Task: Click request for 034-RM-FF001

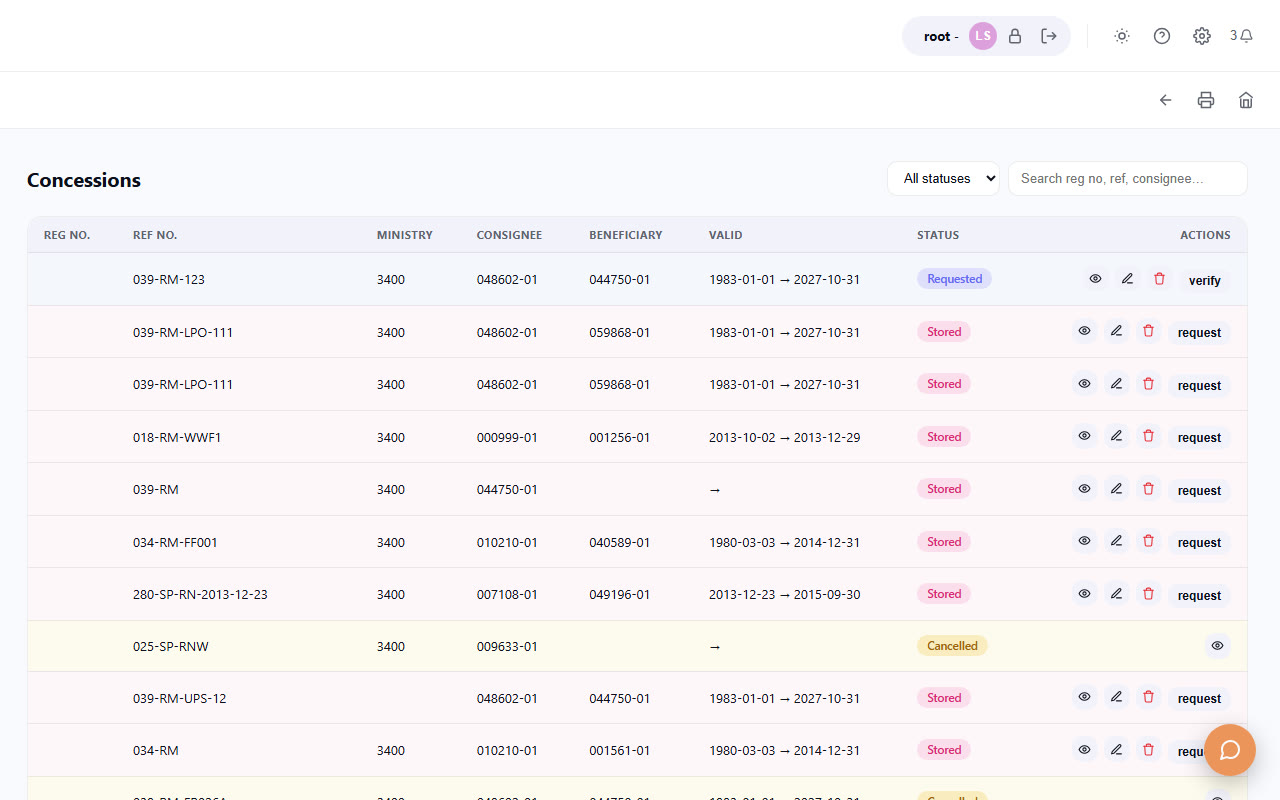Action: point(1199,542)
